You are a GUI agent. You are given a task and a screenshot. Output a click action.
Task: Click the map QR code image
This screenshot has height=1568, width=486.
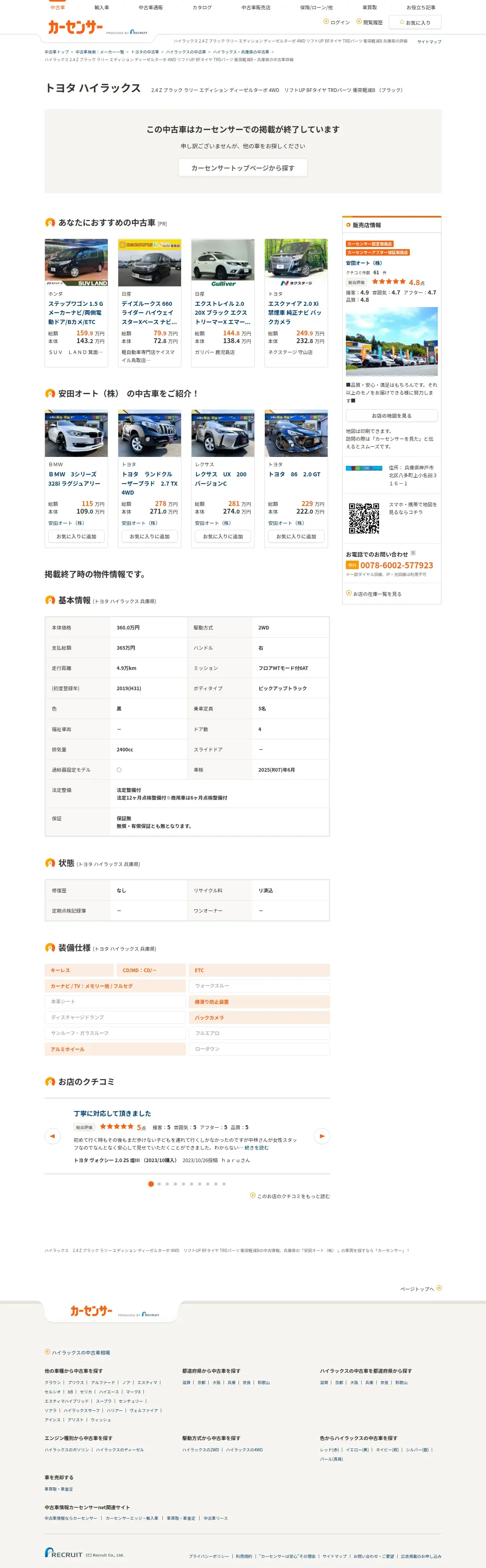[x=364, y=518]
